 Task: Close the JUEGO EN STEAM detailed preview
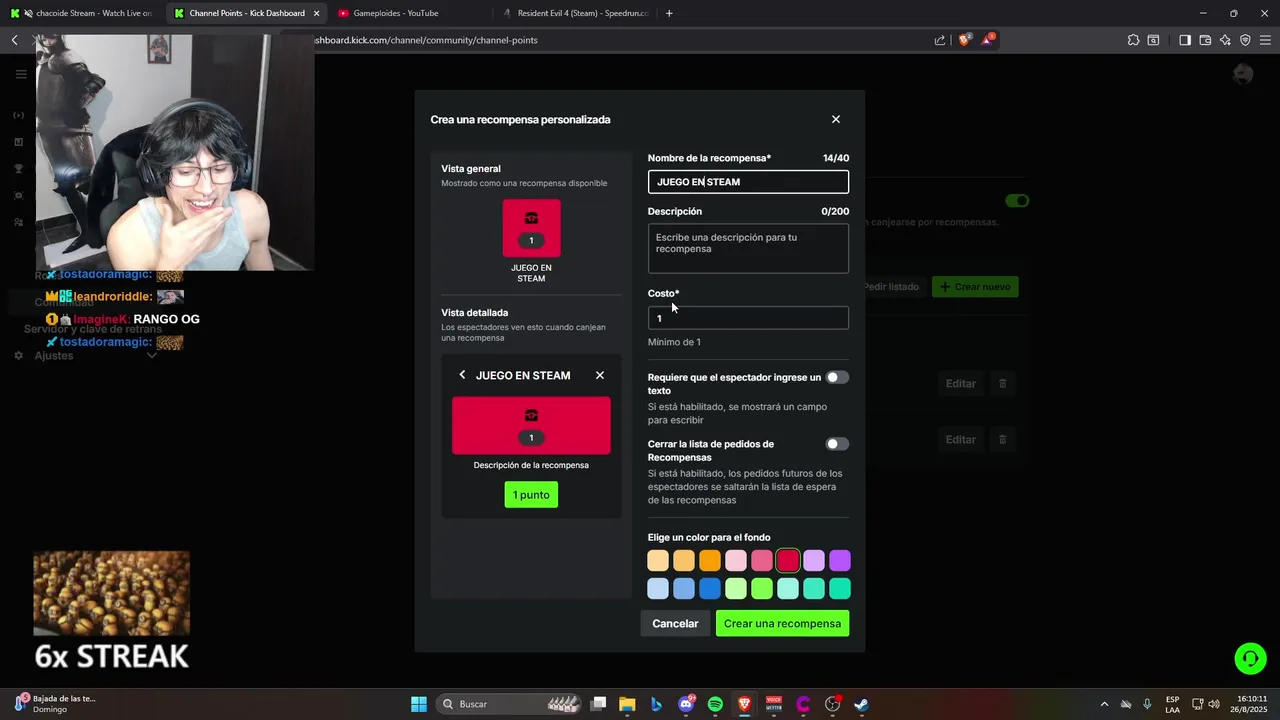pos(600,375)
